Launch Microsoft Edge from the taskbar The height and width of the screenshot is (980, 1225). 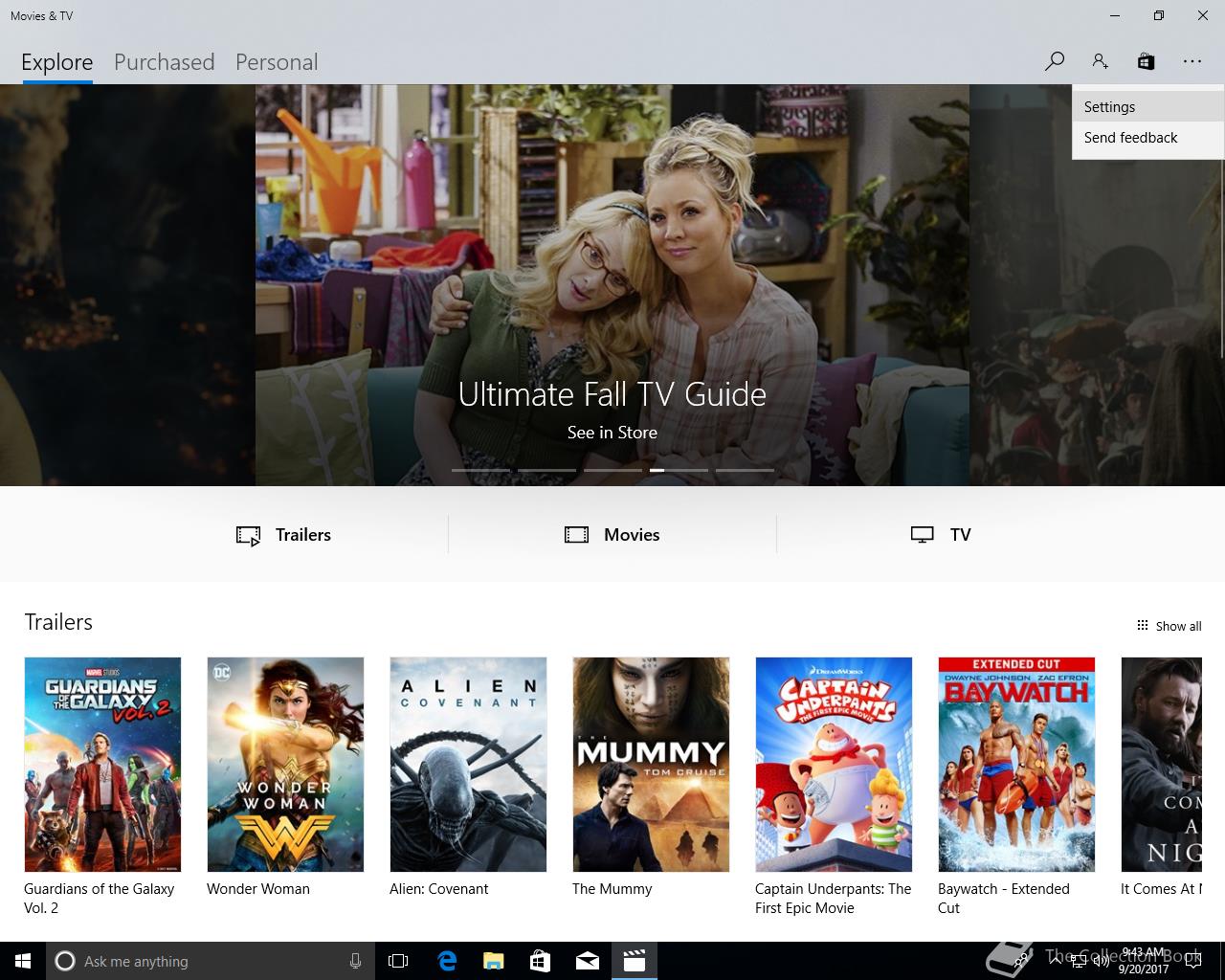[x=447, y=961]
